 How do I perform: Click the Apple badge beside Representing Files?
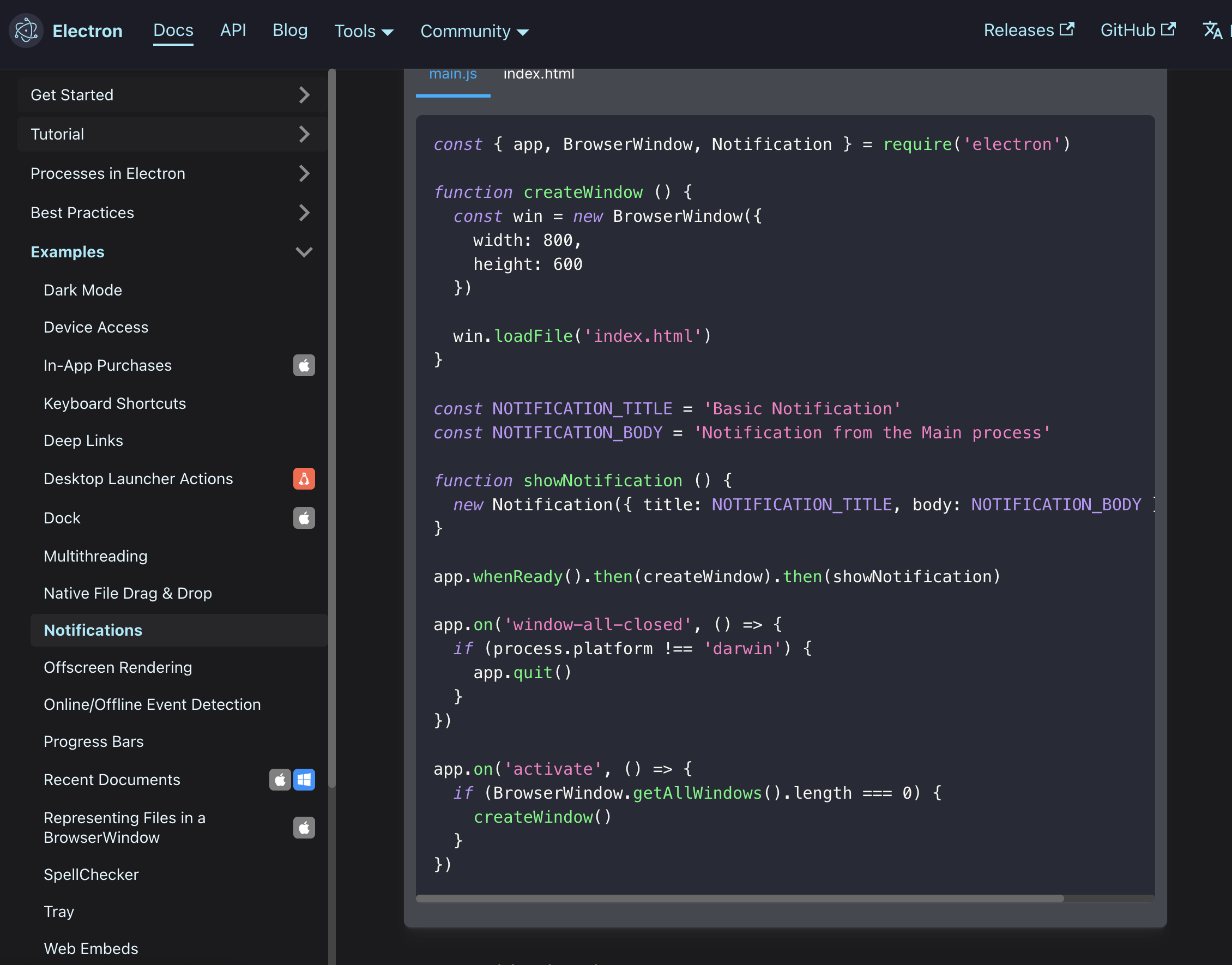pos(304,828)
